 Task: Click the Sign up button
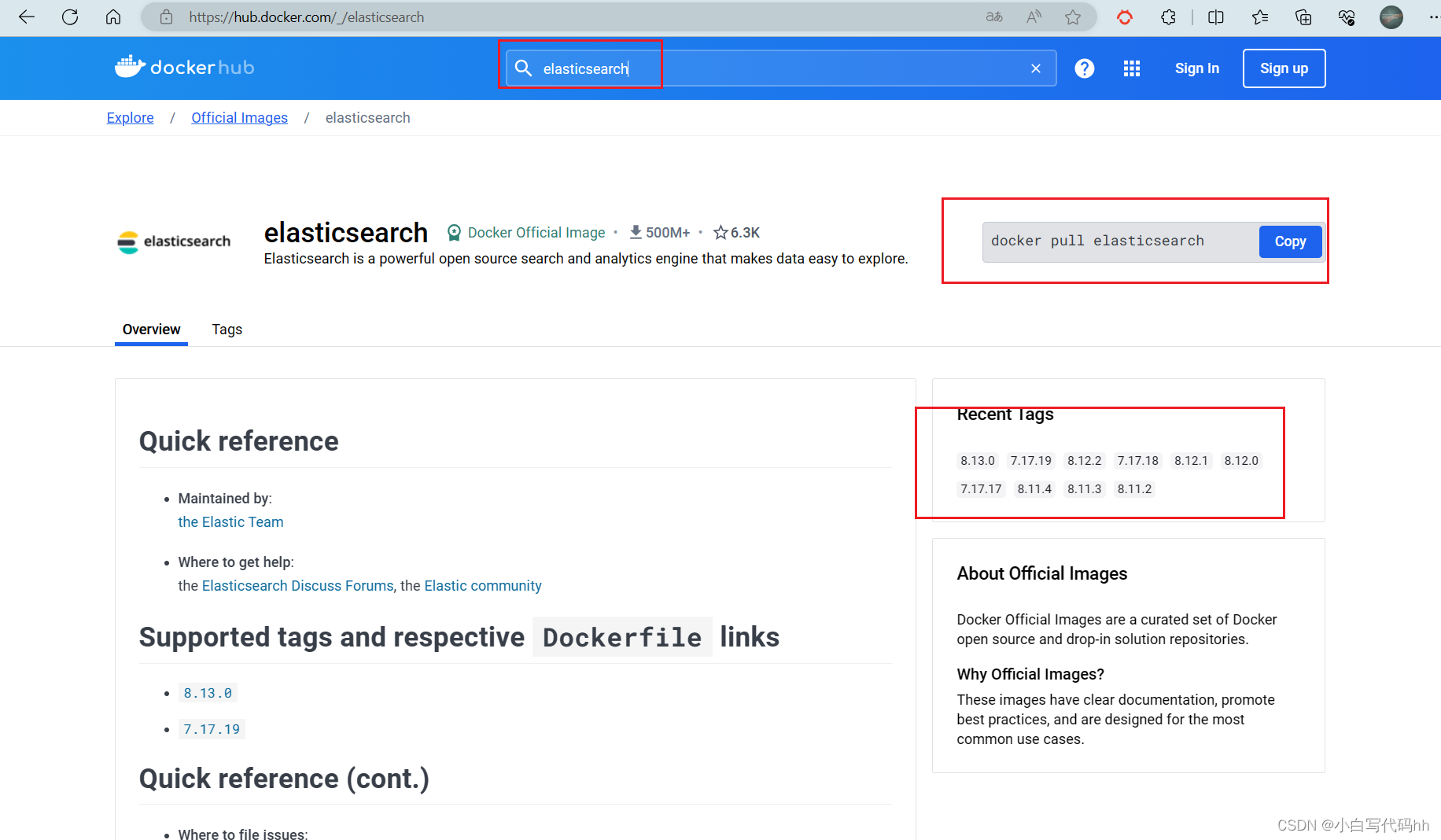tap(1284, 68)
